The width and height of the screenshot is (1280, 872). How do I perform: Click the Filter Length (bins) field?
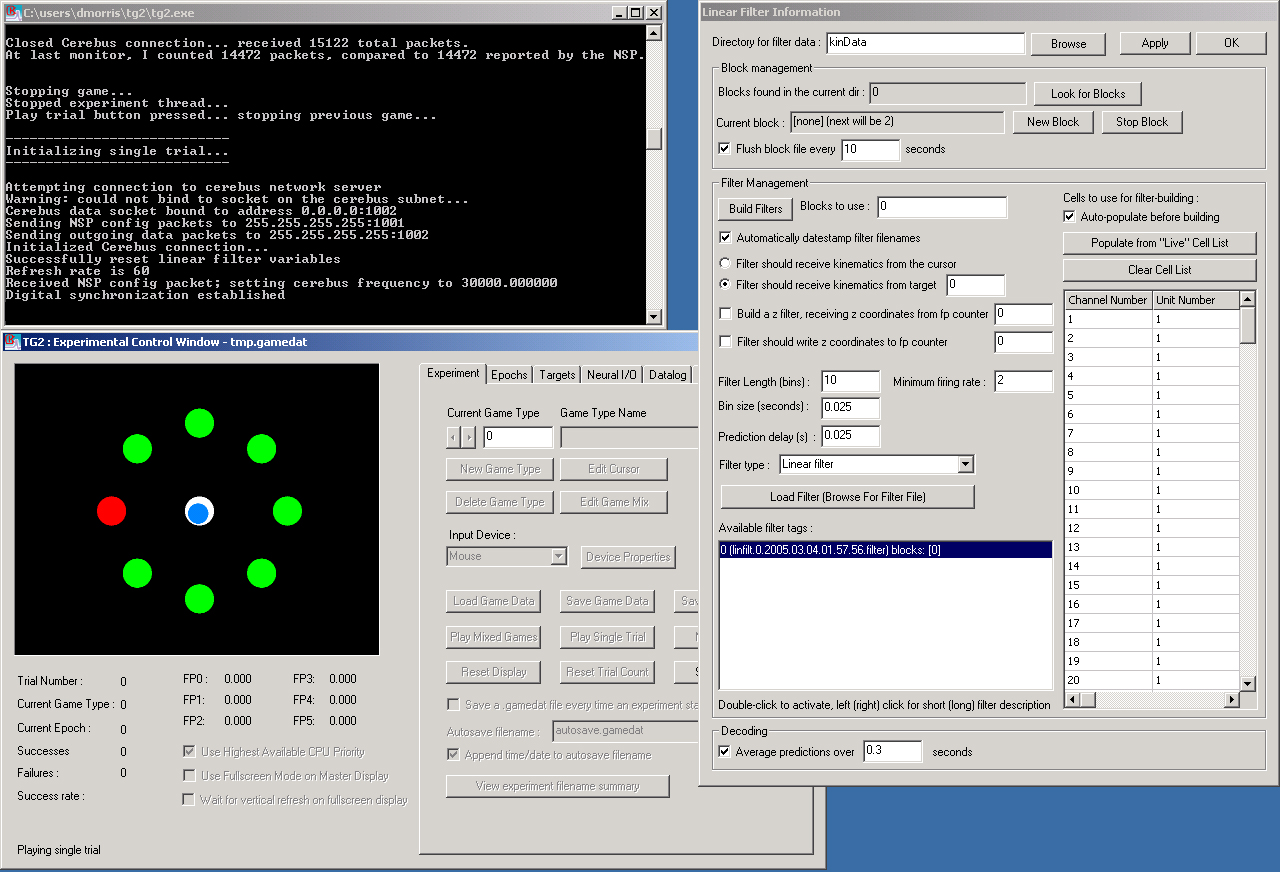coord(850,381)
